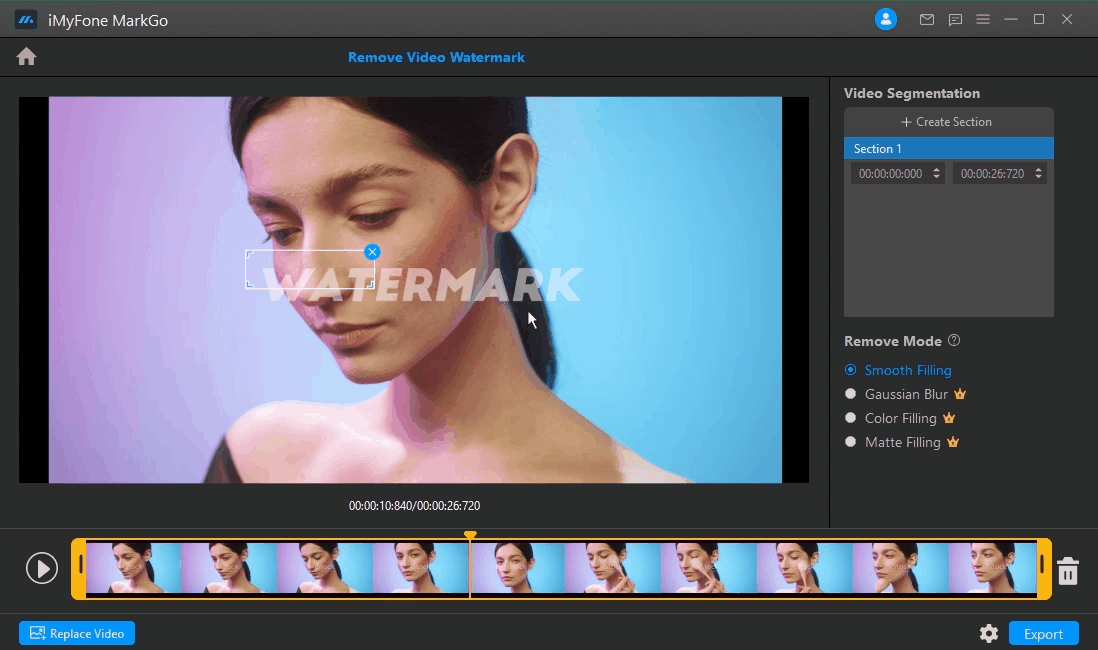Open the mail message icon
Image resolution: width=1098 pixels, height=650 pixels.
[927, 20]
